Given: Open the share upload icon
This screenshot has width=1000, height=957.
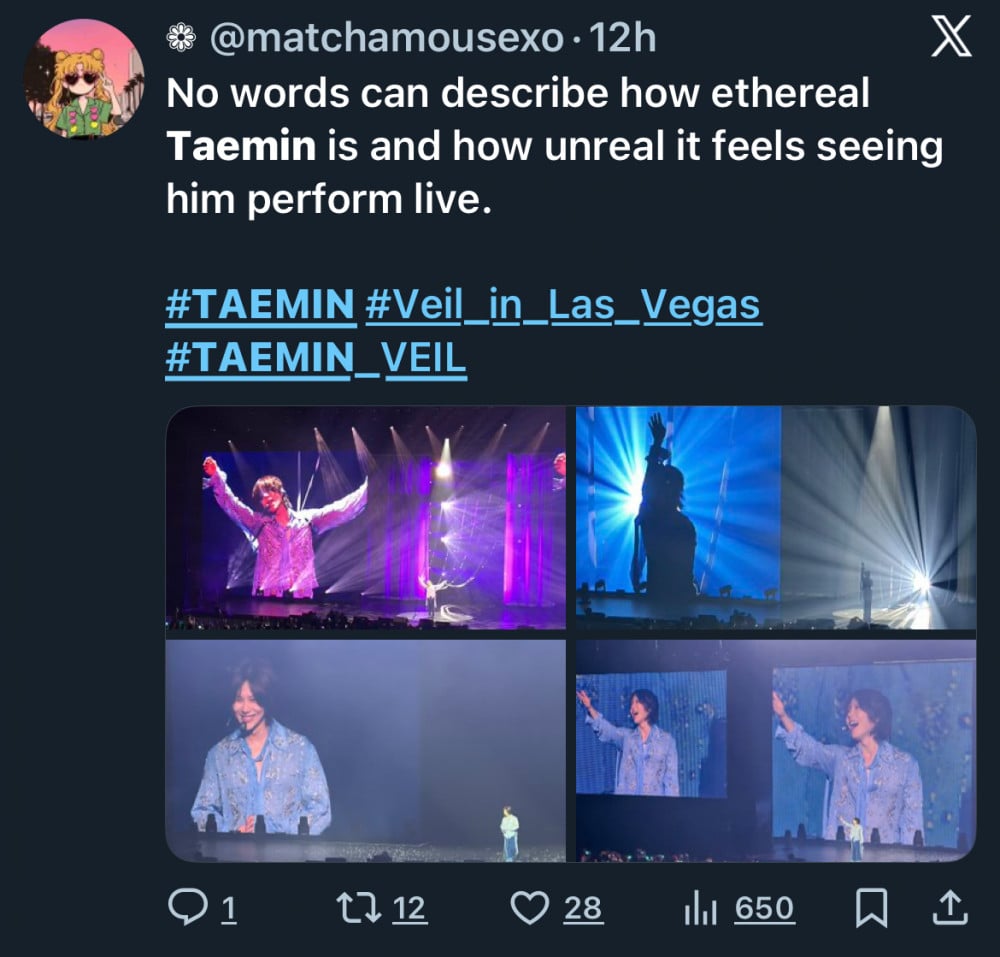Looking at the screenshot, I should pyautogui.click(x=949, y=907).
